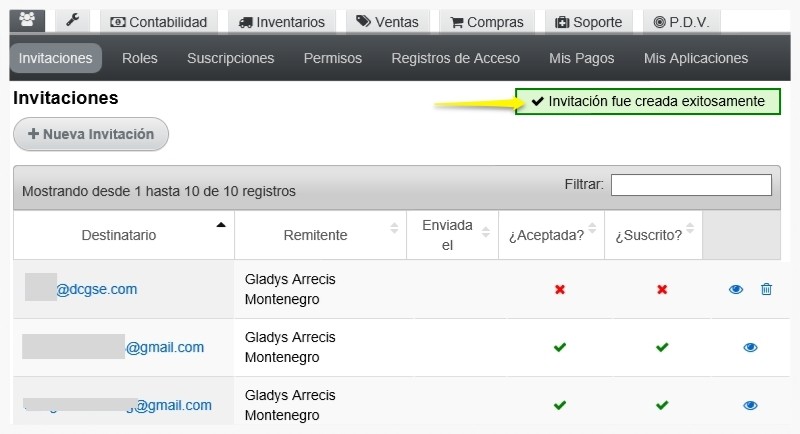This screenshot has height=434, width=800.
Task: Open the Inventarios module
Action: coord(282,22)
